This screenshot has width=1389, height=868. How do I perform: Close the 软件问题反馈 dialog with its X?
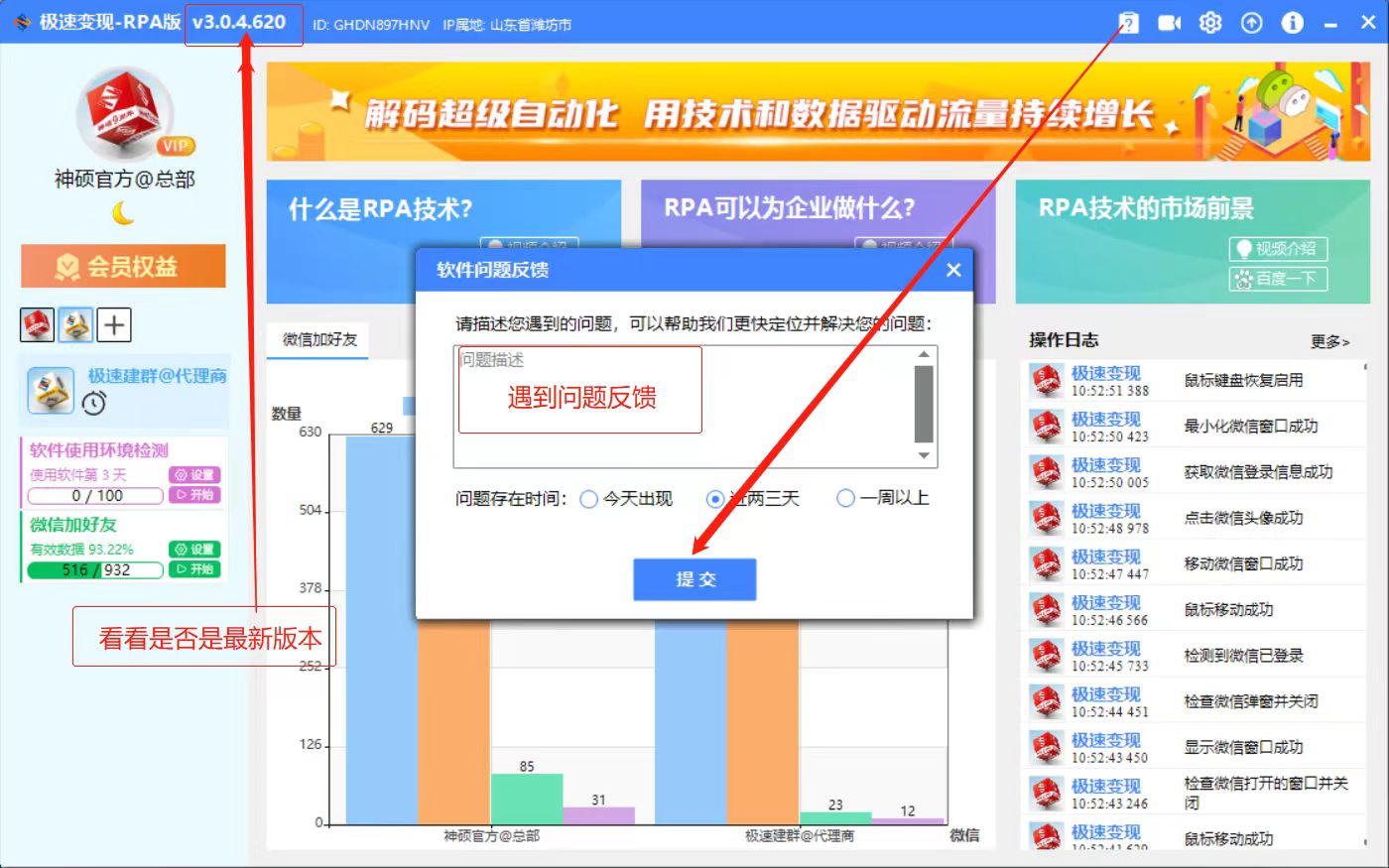tap(953, 270)
